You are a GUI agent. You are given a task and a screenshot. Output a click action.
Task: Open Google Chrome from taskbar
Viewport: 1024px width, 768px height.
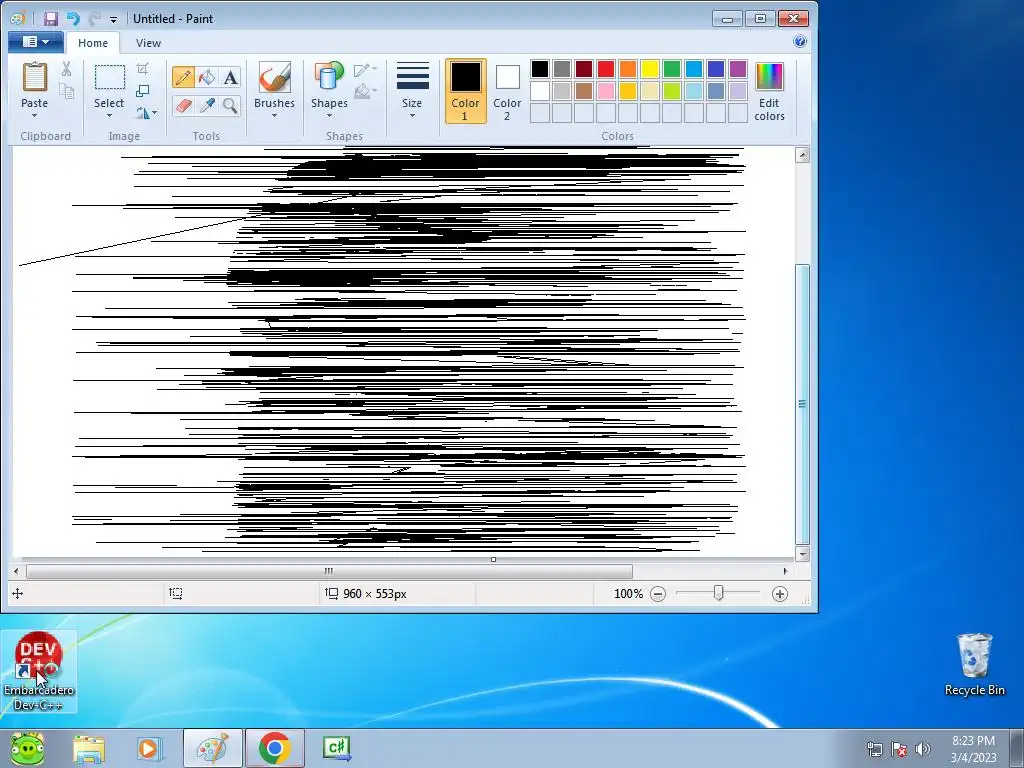tap(274, 748)
